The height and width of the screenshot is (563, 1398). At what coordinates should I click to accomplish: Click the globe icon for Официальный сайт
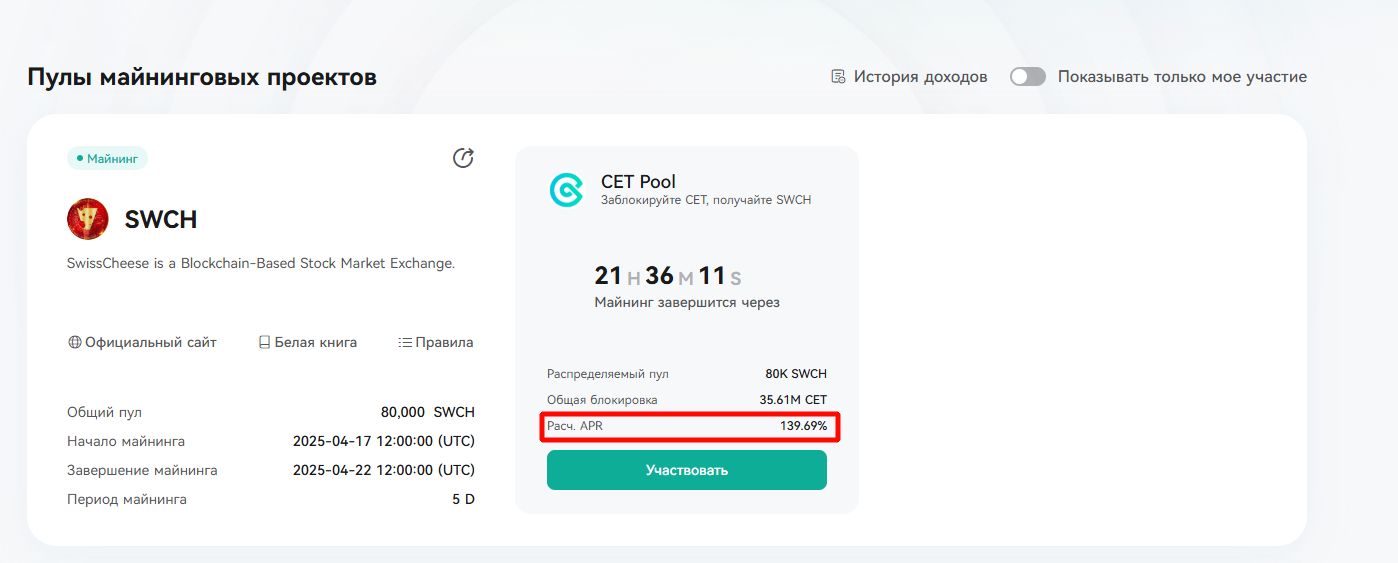74,342
